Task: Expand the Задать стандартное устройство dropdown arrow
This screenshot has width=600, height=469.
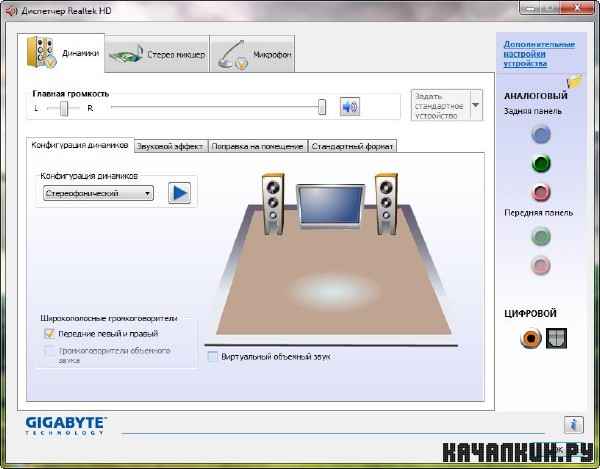Action: 476,105
